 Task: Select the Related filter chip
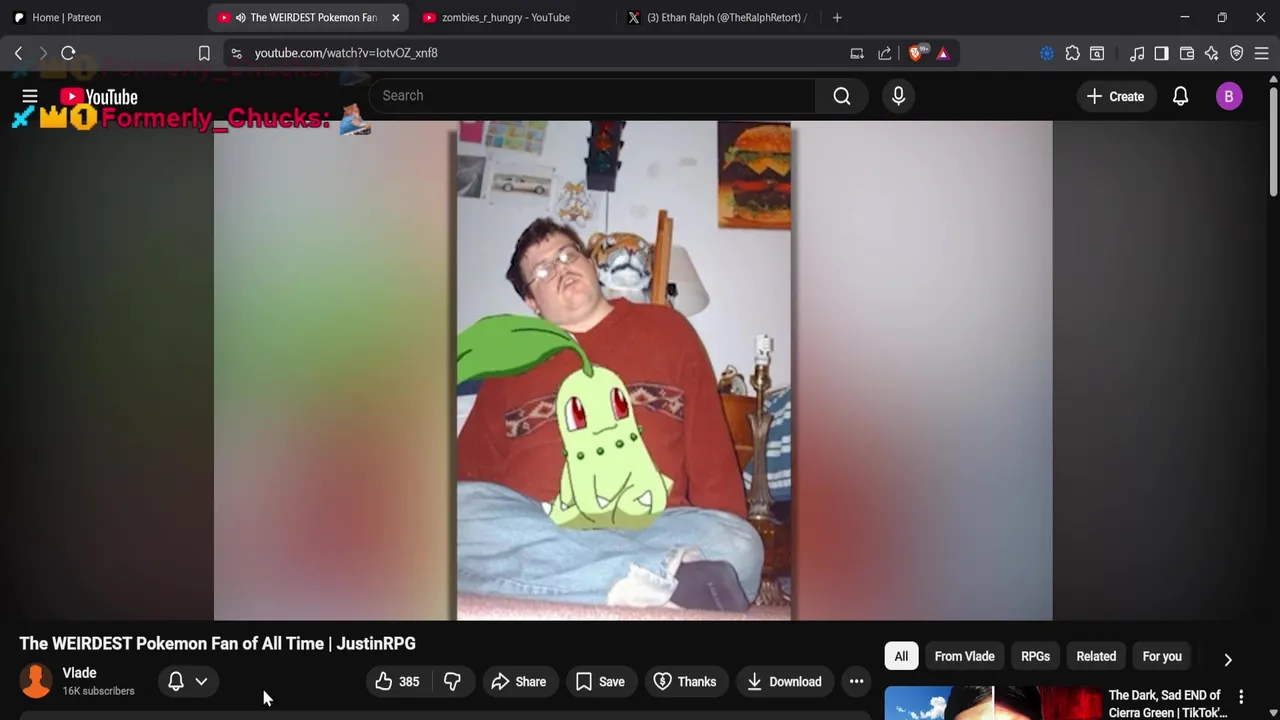point(1096,657)
